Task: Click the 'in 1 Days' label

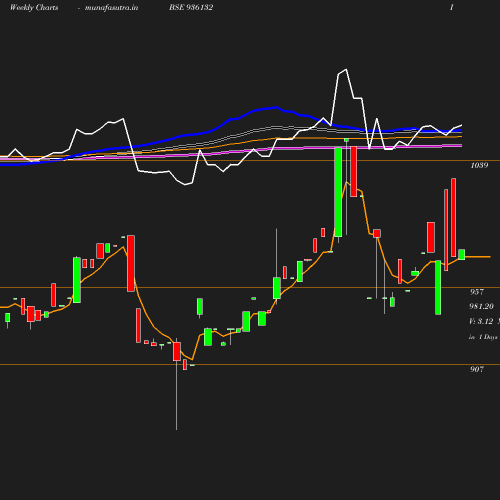Action: [x=483, y=337]
